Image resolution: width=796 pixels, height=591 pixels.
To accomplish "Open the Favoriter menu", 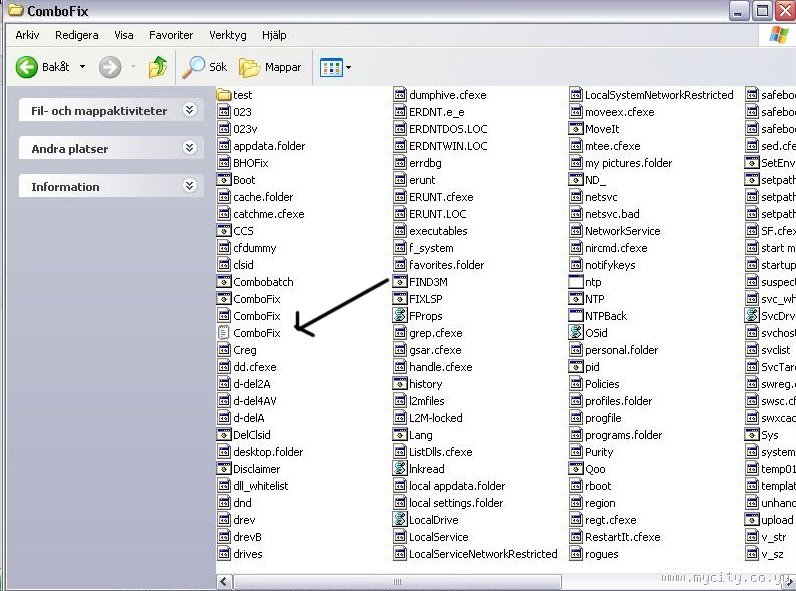I will click(171, 35).
